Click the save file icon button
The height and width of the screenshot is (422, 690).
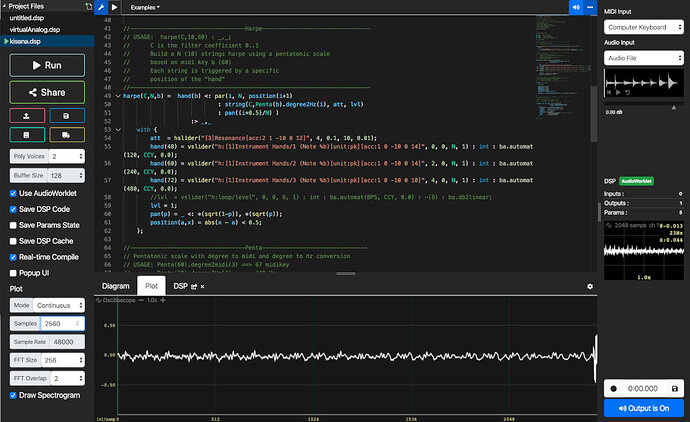pyautogui.click(x=66, y=116)
